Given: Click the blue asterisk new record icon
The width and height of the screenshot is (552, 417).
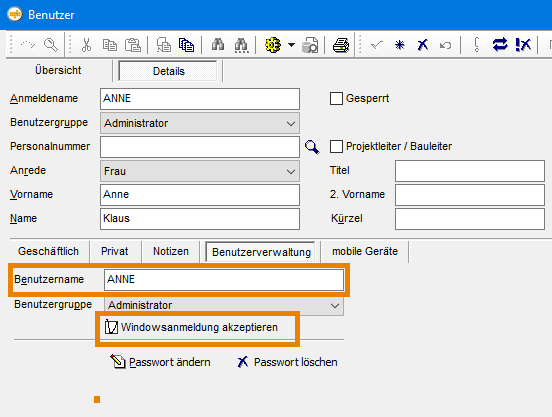Looking at the screenshot, I should (400, 45).
